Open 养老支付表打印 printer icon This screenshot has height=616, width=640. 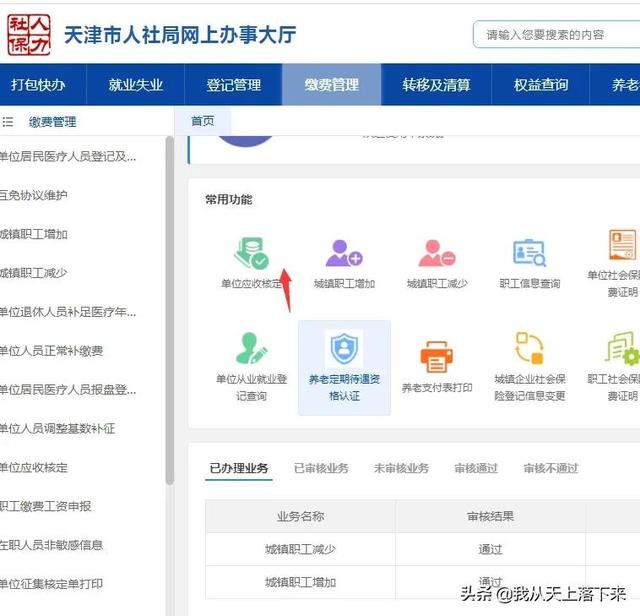[437, 357]
